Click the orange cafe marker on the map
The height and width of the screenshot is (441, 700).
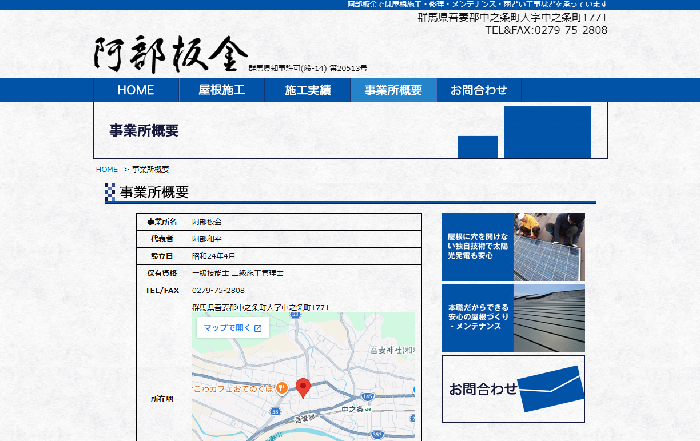(x=281, y=388)
